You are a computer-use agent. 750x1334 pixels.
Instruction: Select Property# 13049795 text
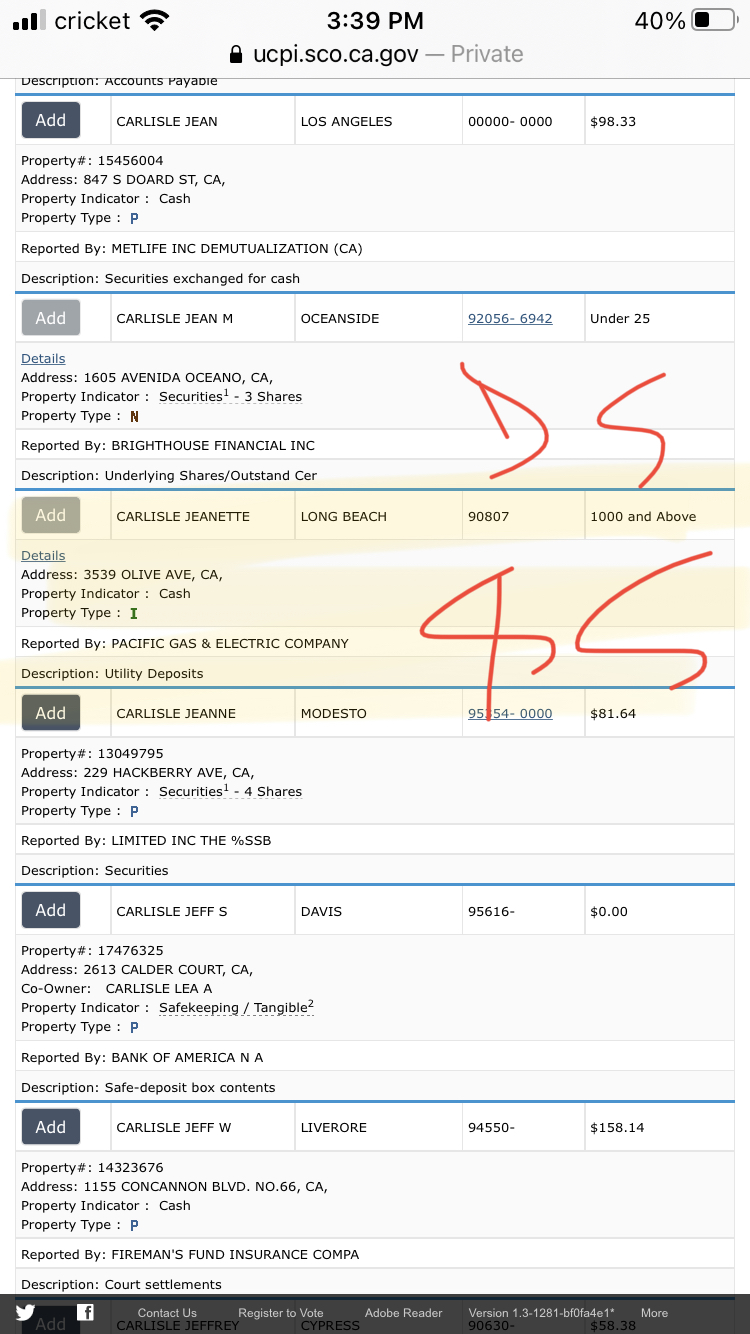[92, 753]
